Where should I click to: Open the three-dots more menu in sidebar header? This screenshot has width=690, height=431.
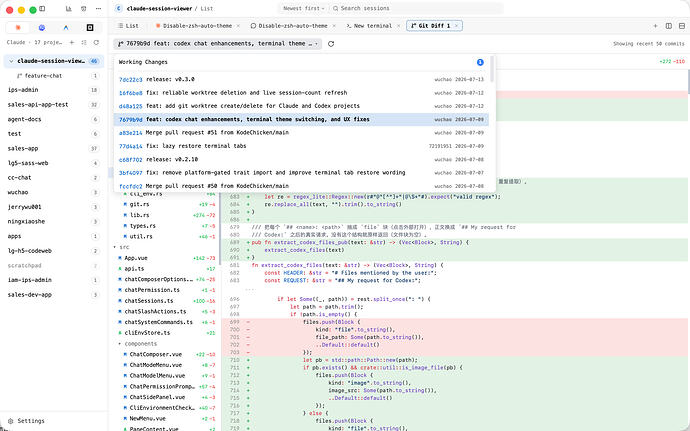(98, 8)
